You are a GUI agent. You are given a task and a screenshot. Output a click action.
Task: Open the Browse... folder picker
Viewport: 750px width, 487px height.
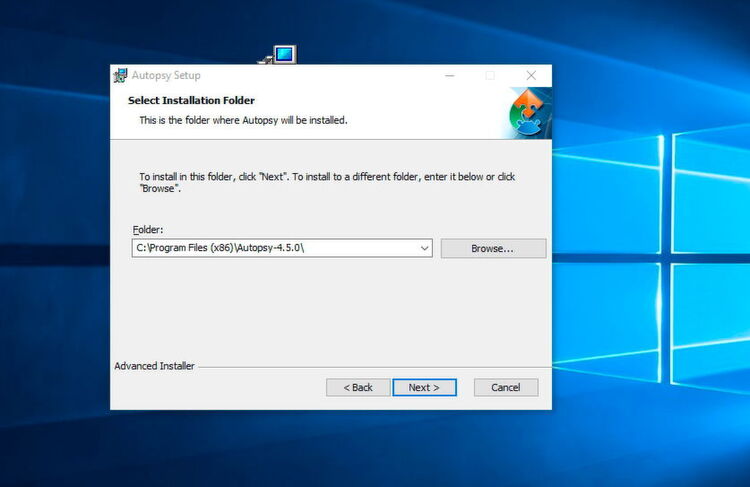(493, 249)
